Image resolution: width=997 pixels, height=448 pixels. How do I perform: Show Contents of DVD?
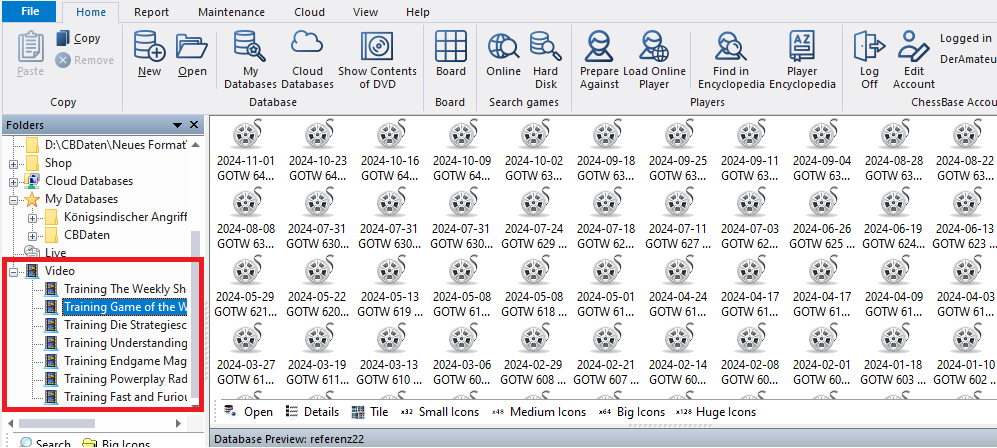pos(377,60)
